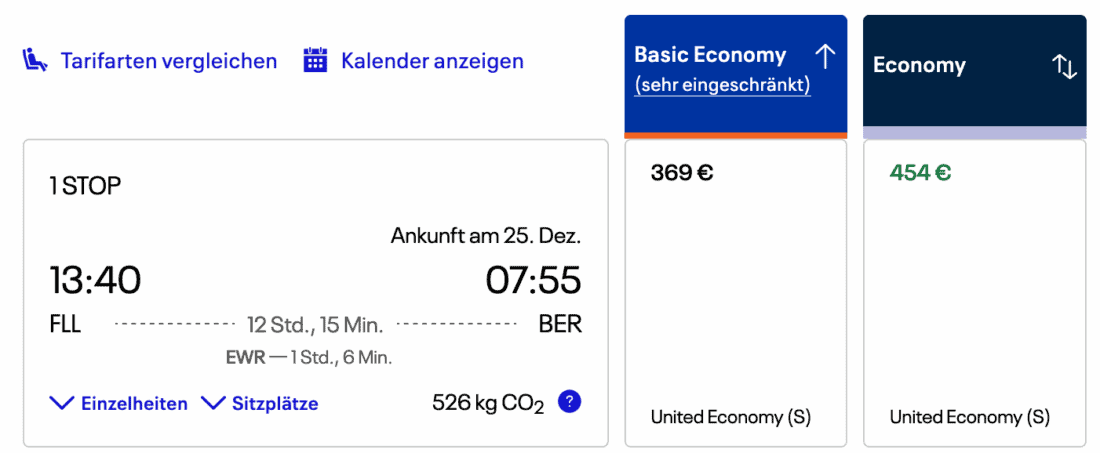Open the sehr eingeschränkt restrictions link
Viewport: 1100px width, 453px height.
click(722, 86)
